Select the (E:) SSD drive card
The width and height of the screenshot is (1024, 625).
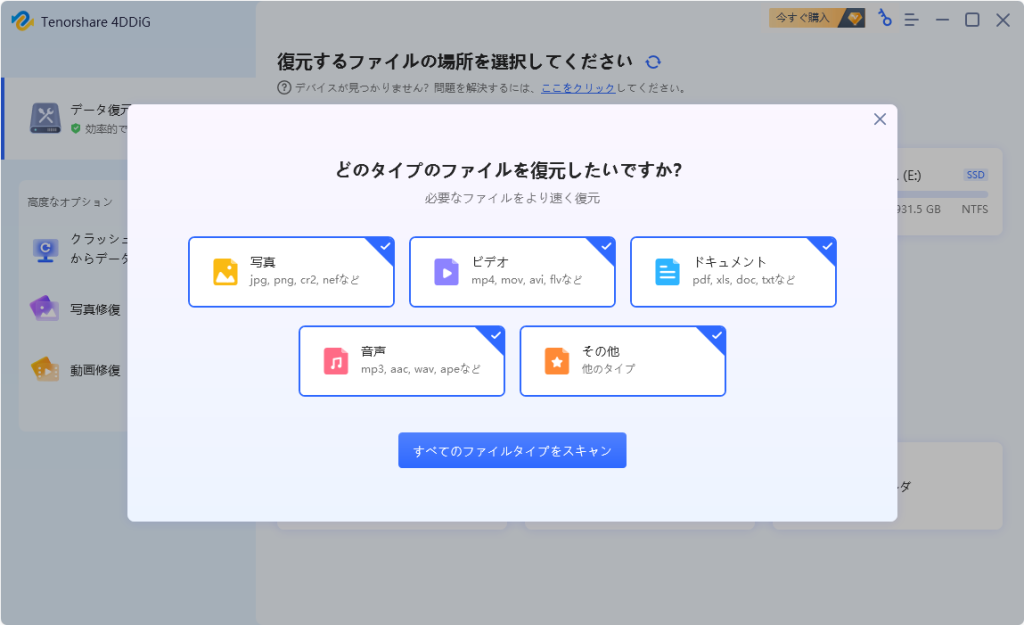click(x=950, y=192)
